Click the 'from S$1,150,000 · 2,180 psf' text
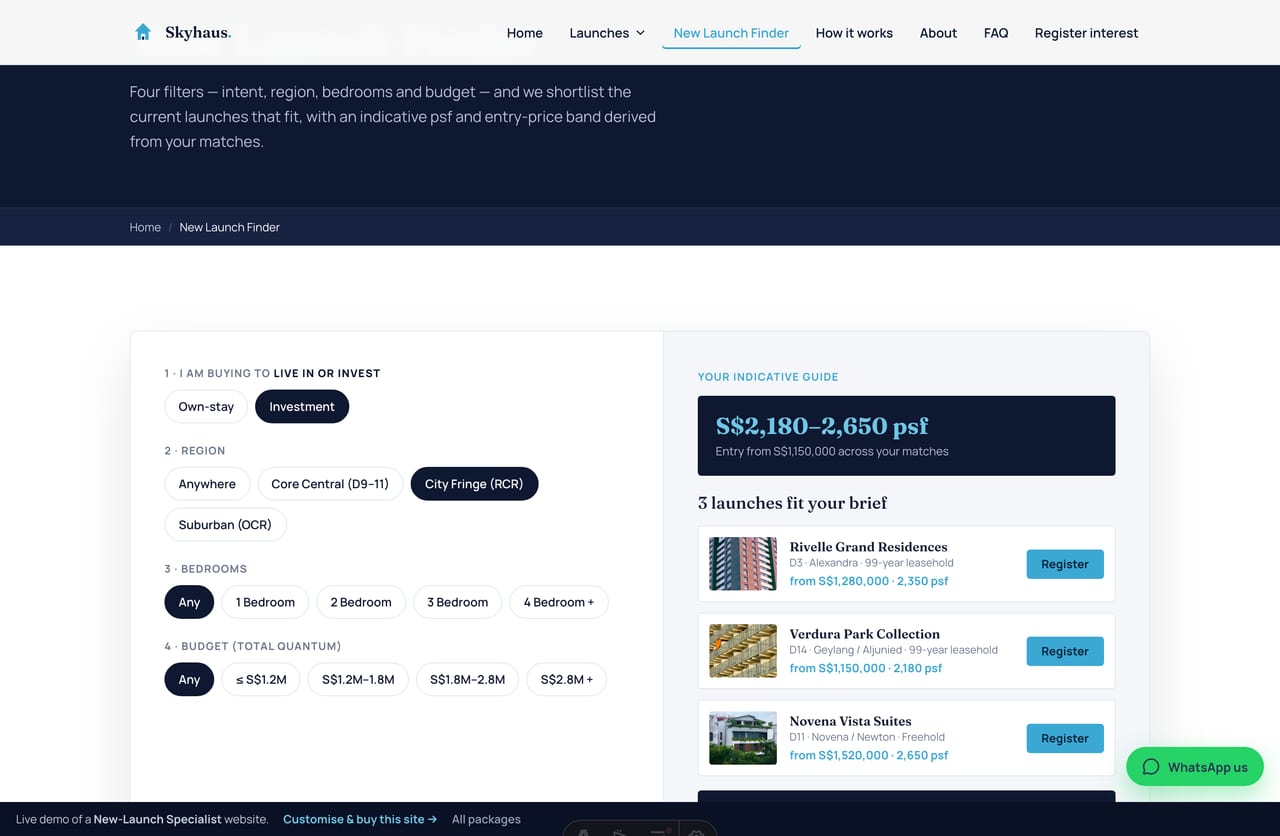Screen dimensions: 1280x836 (866, 668)
